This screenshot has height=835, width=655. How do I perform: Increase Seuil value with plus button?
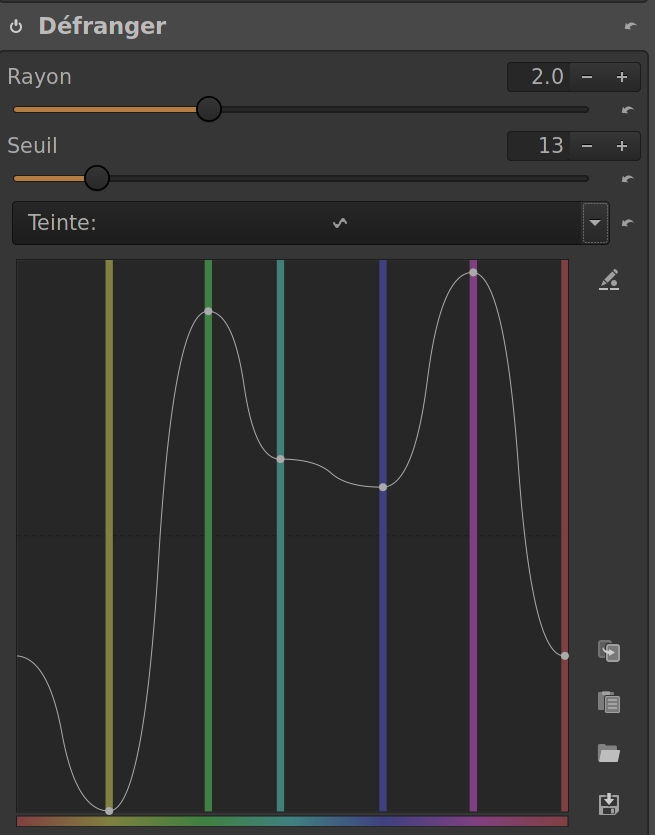point(621,146)
